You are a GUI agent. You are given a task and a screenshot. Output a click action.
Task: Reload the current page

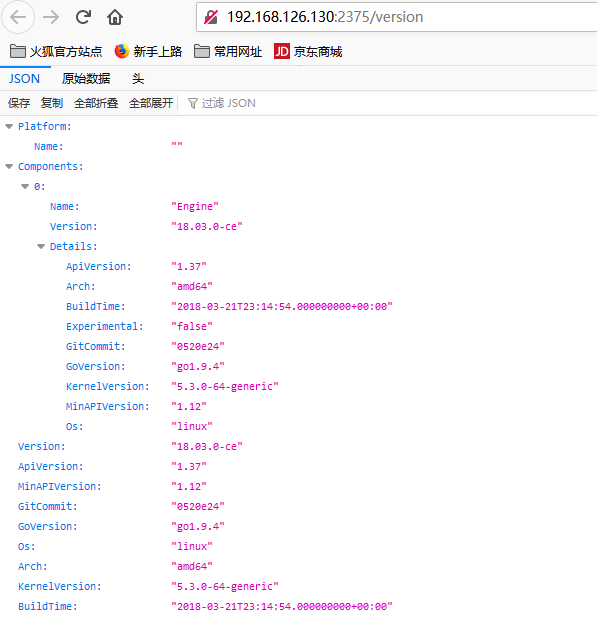click(x=83, y=17)
